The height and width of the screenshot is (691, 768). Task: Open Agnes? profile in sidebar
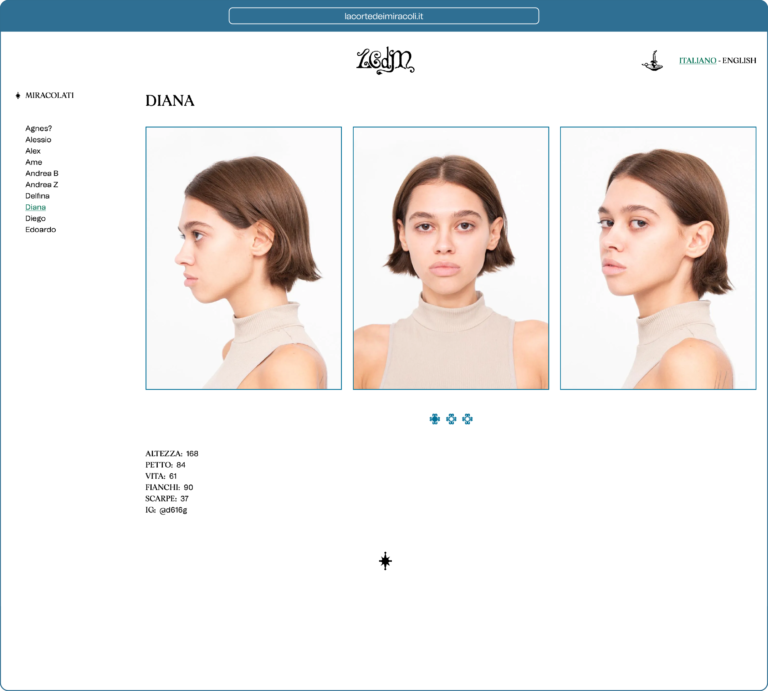(39, 128)
